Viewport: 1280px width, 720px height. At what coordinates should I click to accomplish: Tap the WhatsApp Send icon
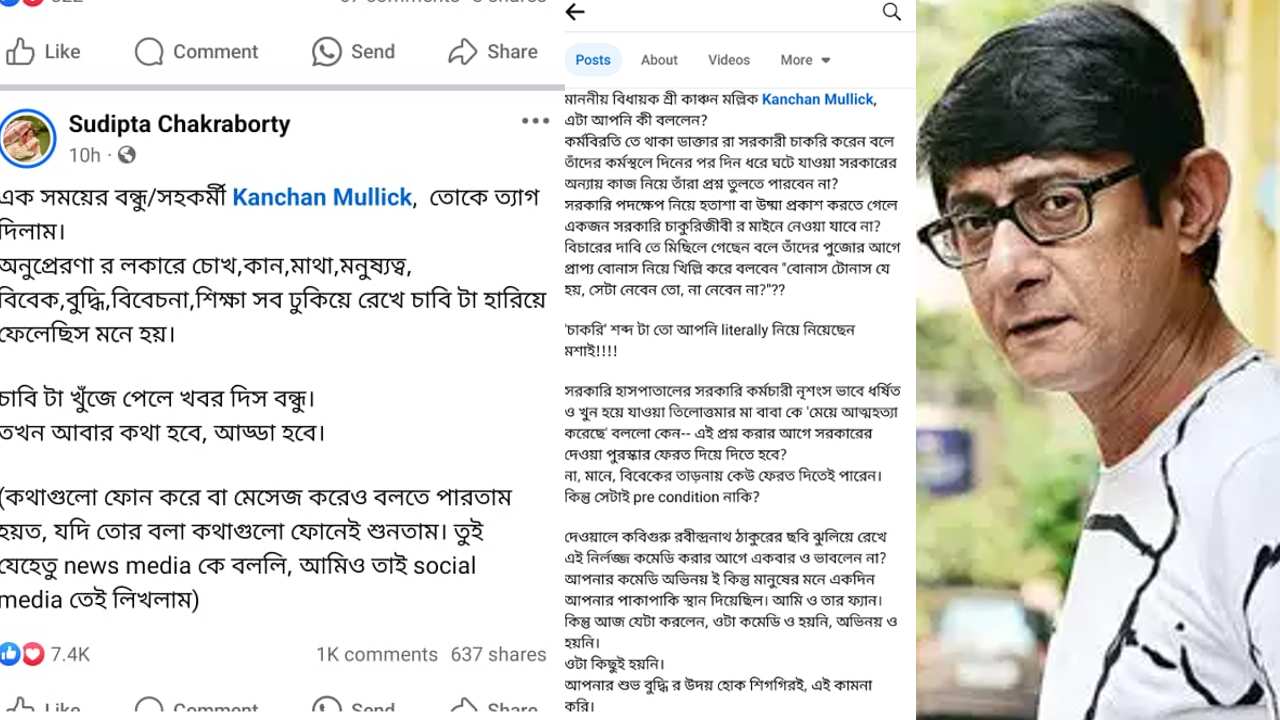[327, 52]
